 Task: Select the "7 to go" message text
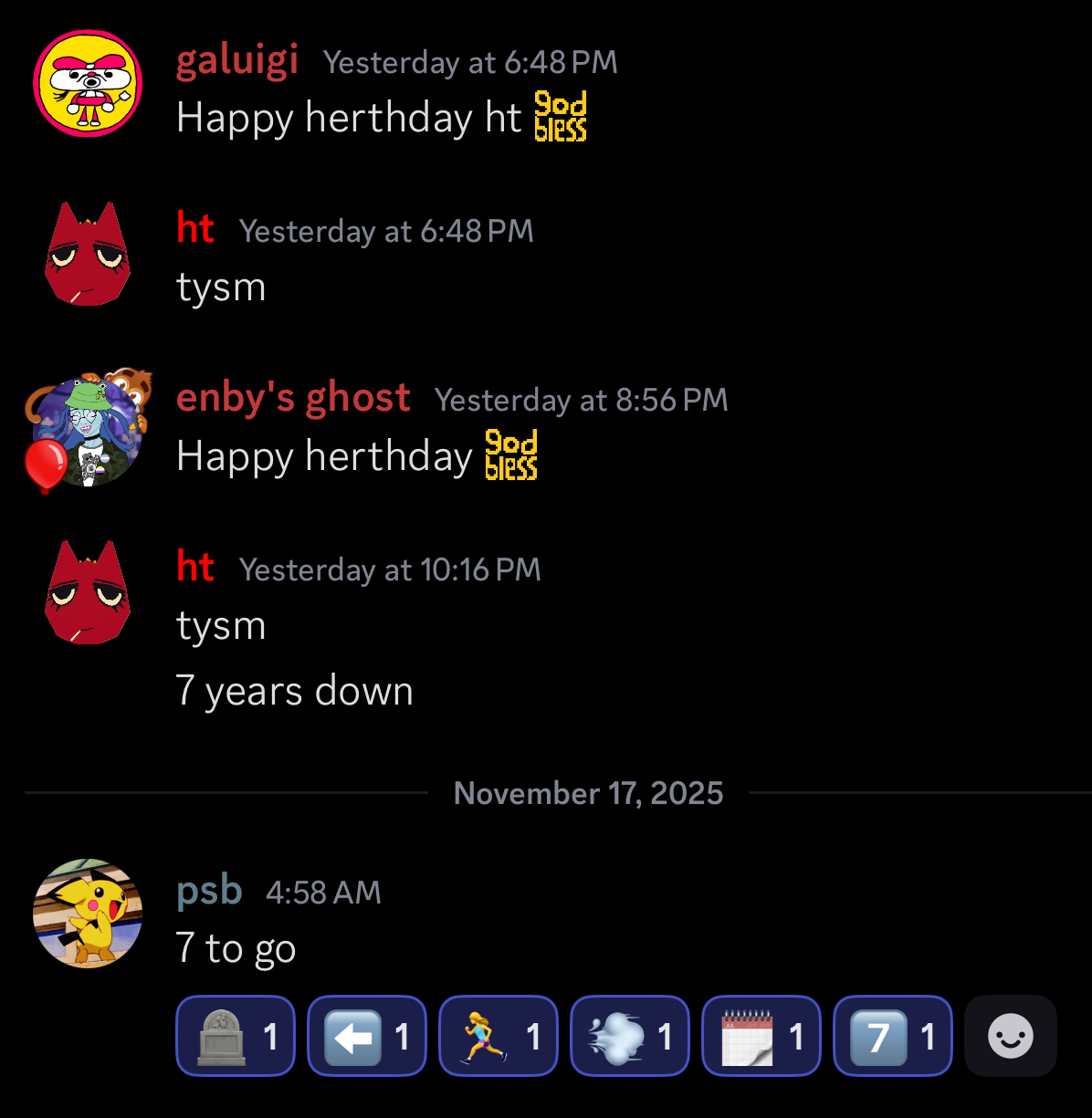(236, 948)
